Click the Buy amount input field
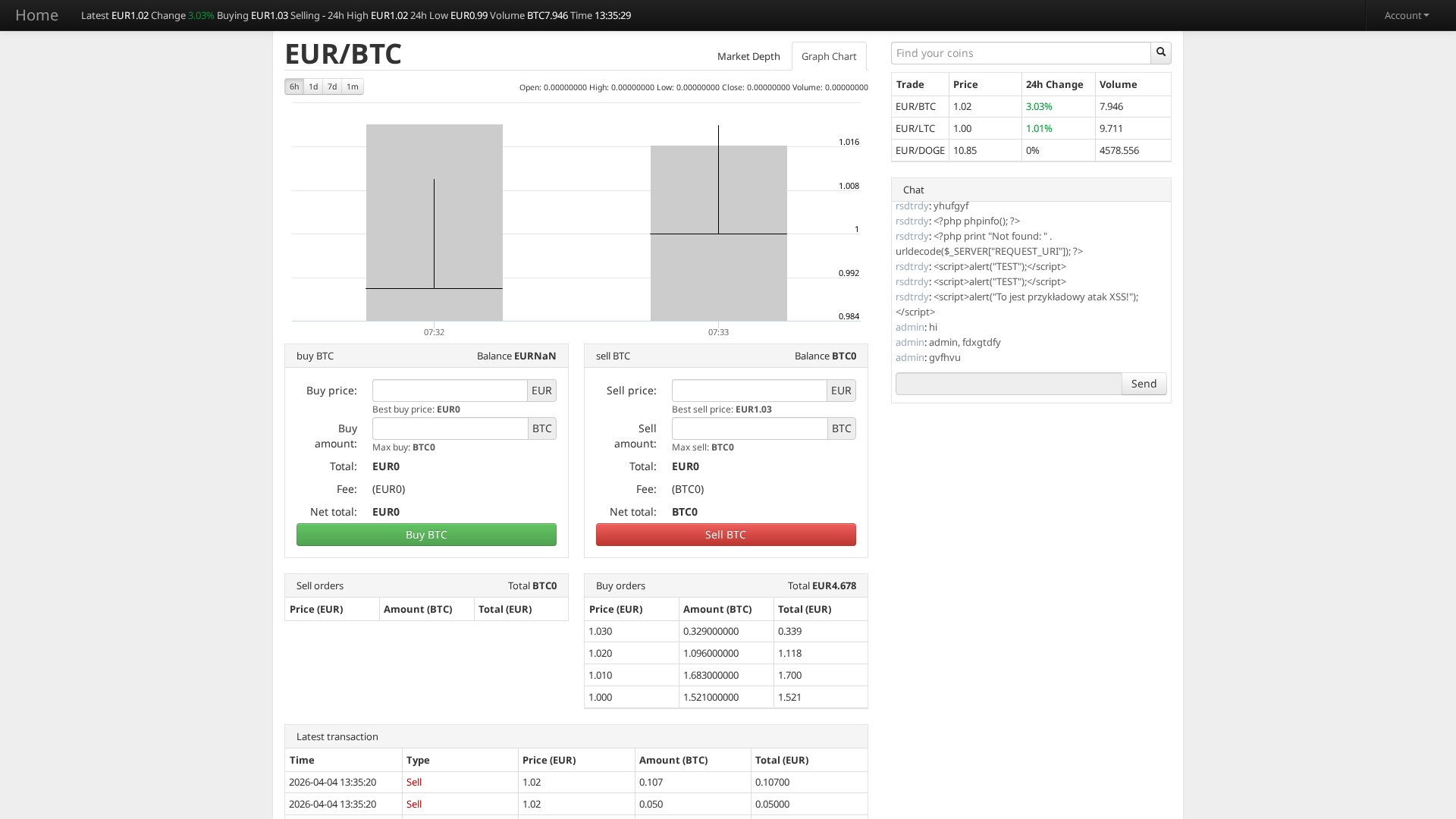The height and width of the screenshot is (819, 1456). point(449,428)
